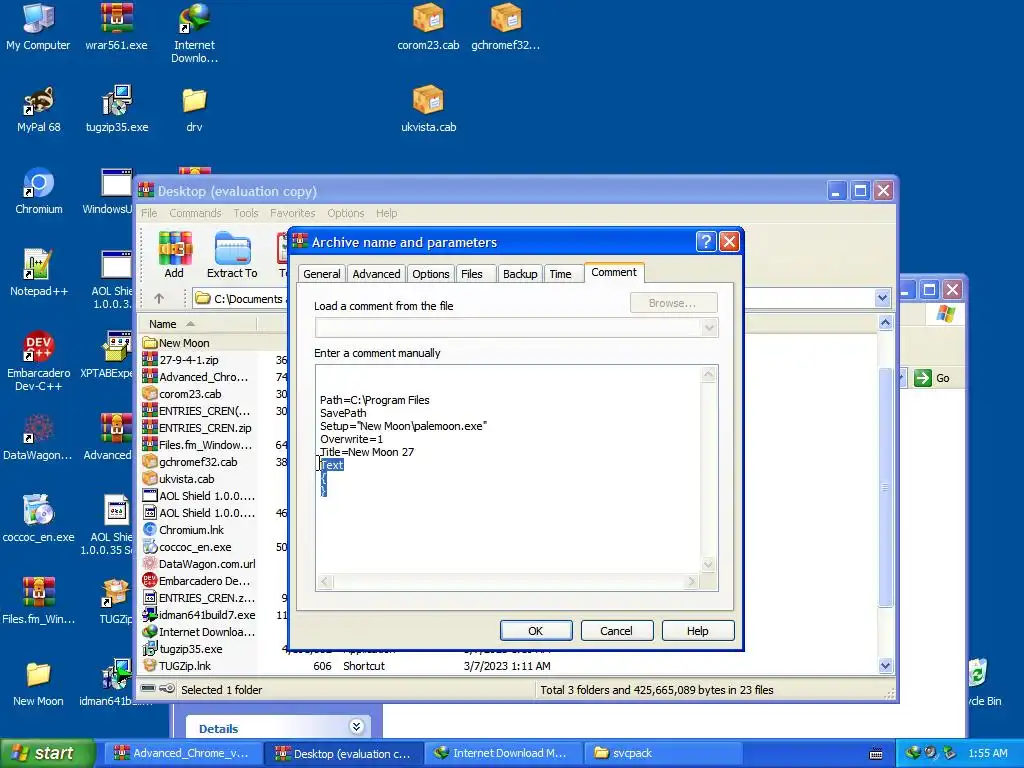Select tugzip35.exe desktop icon

point(117,109)
